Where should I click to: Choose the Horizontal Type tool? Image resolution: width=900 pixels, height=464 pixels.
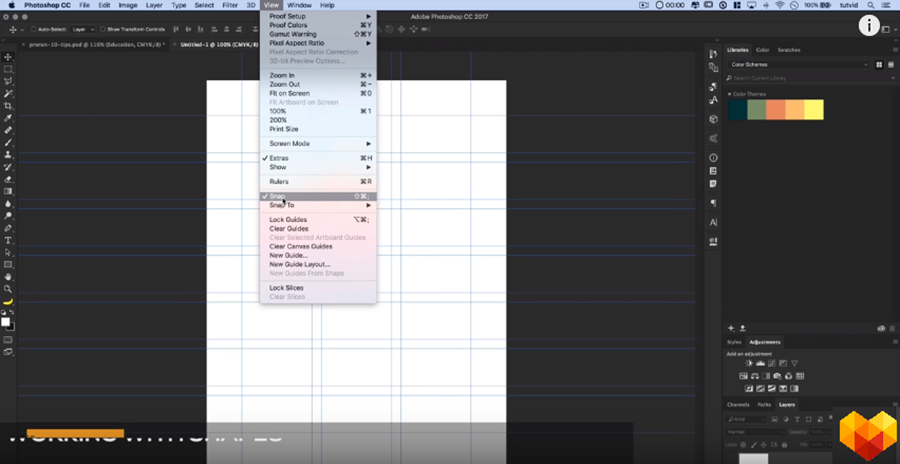pos(8,240)
